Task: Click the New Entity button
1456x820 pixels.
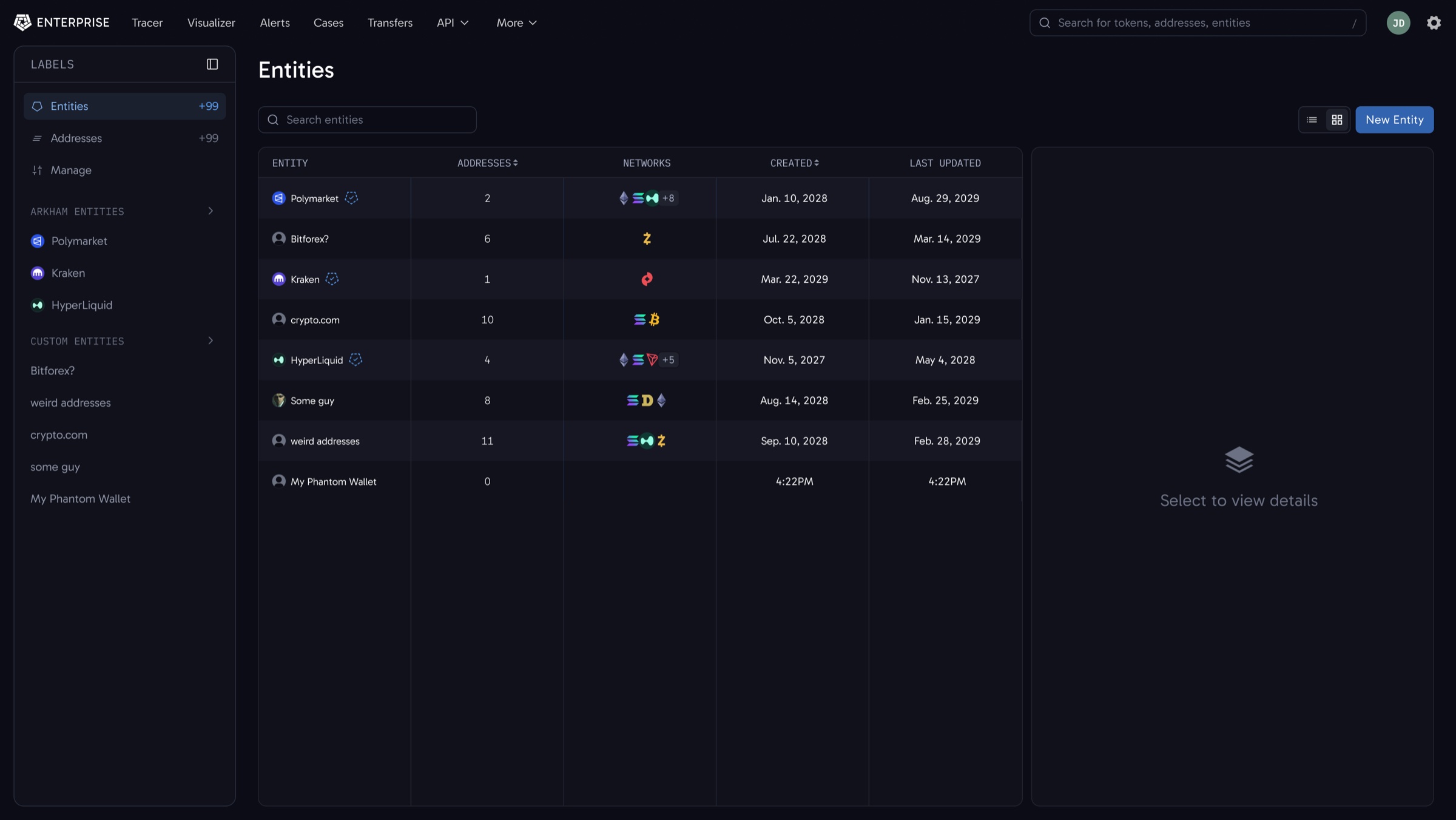Action: pos(1394,120)
